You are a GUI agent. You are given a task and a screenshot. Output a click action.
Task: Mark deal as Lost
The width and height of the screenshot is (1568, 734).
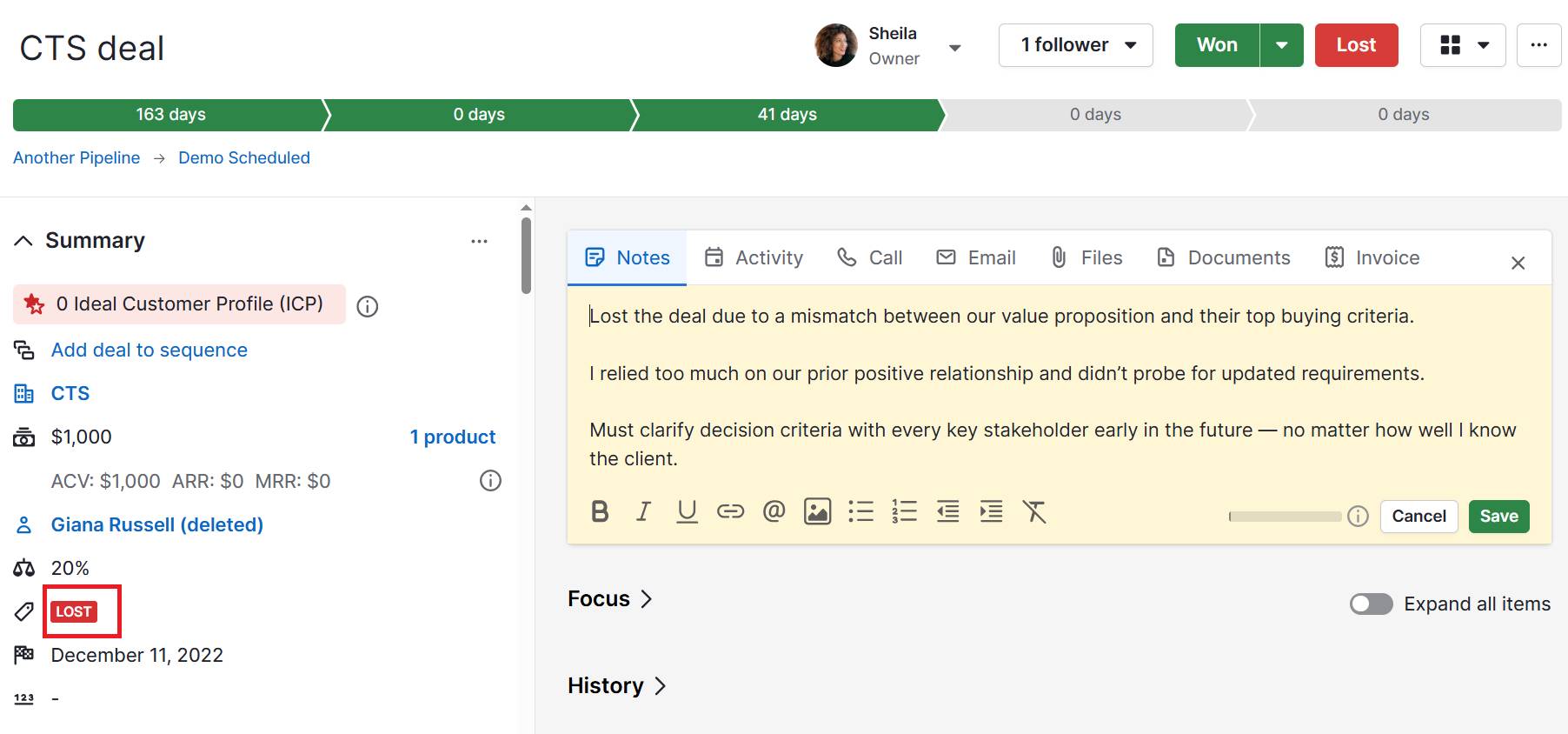click(x=1356, y=45)
